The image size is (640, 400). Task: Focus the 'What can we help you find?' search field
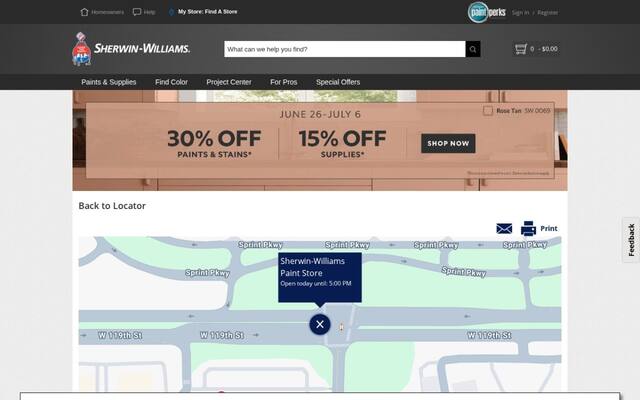[x=345, y=49]
